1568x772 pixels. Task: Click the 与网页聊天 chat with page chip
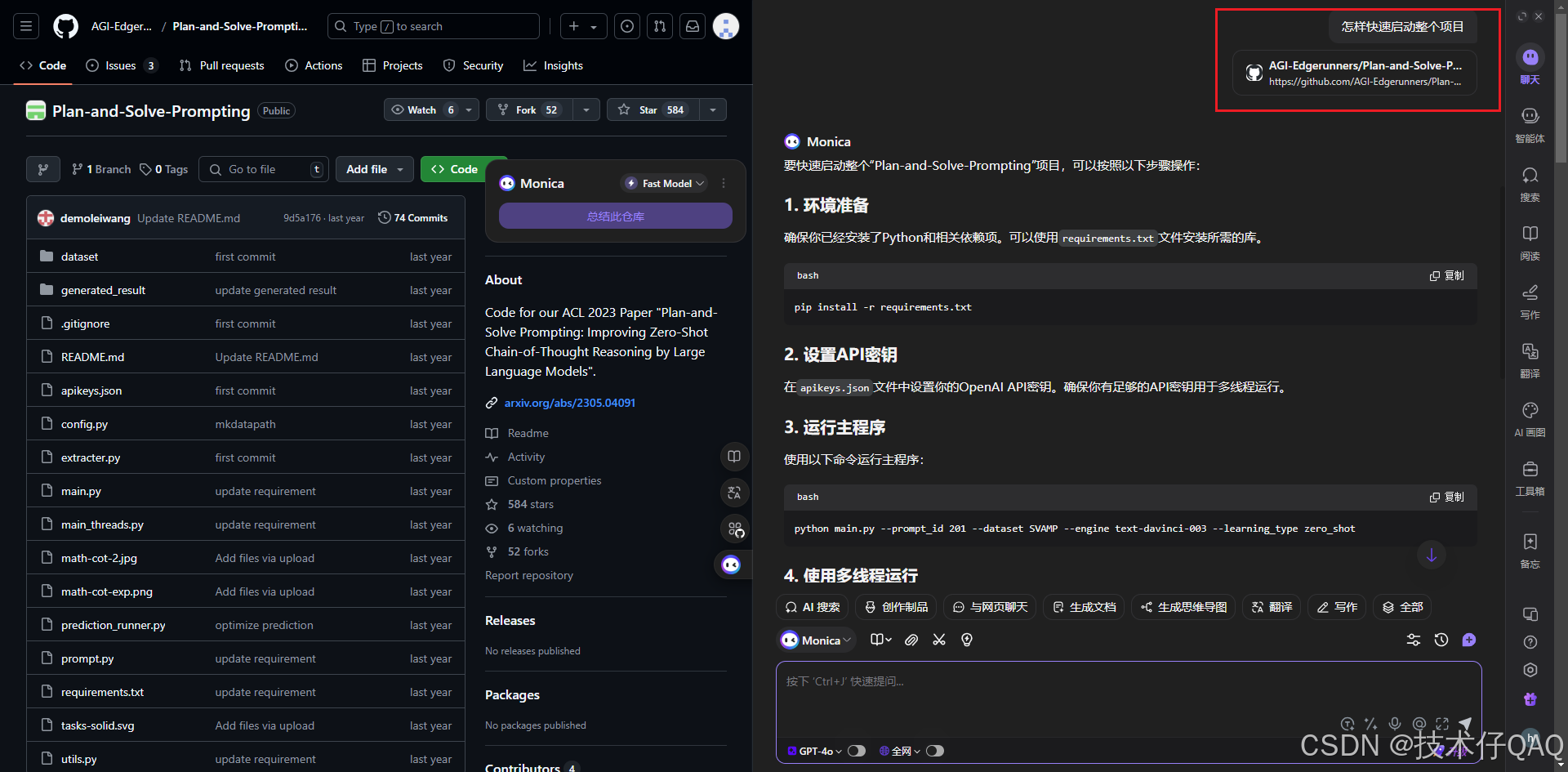[990, 607]
